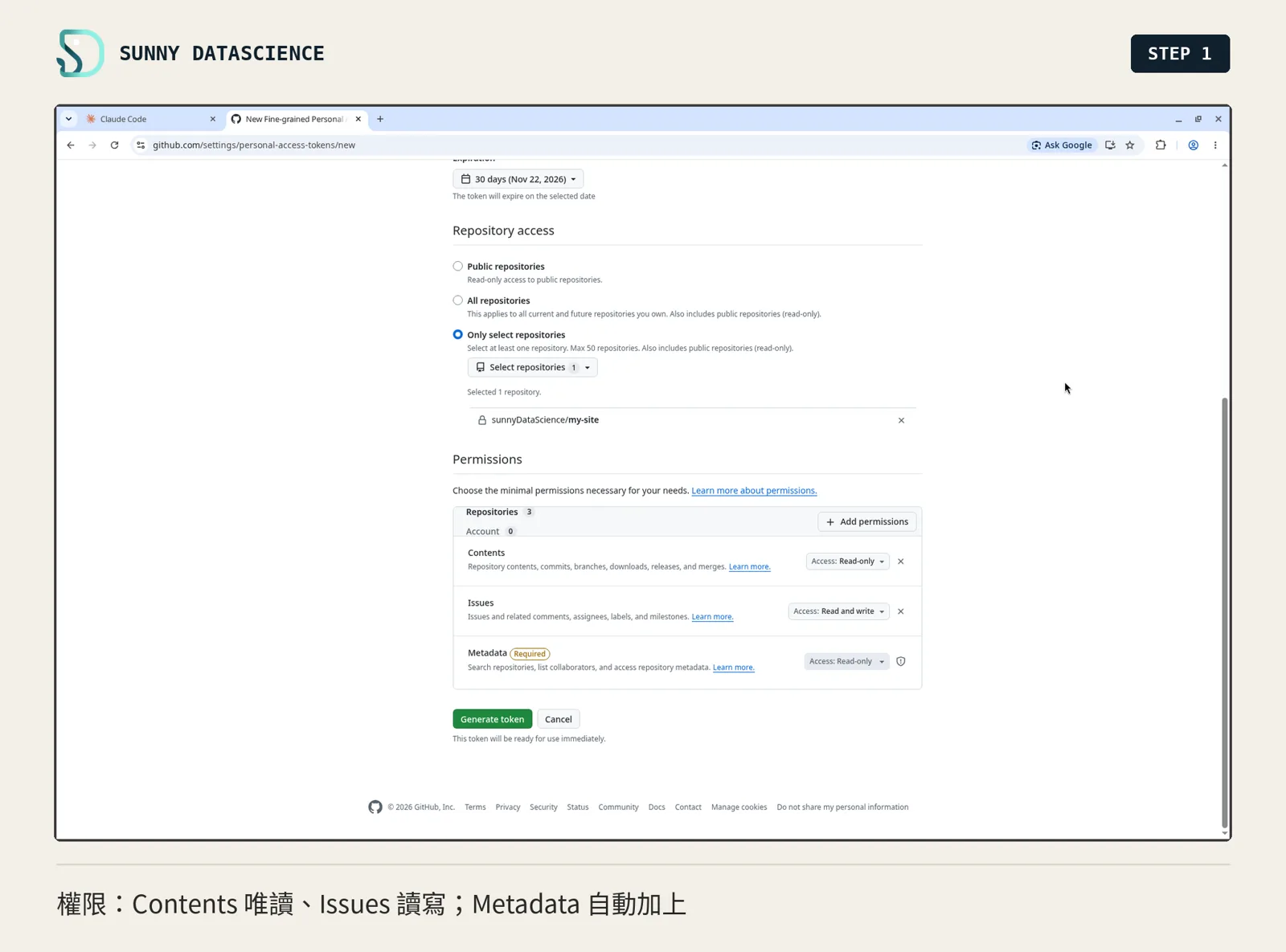Screen dimensions: 1286x952
Task: Close the New Fine-grained Personal tab
Action: [358, 119]
